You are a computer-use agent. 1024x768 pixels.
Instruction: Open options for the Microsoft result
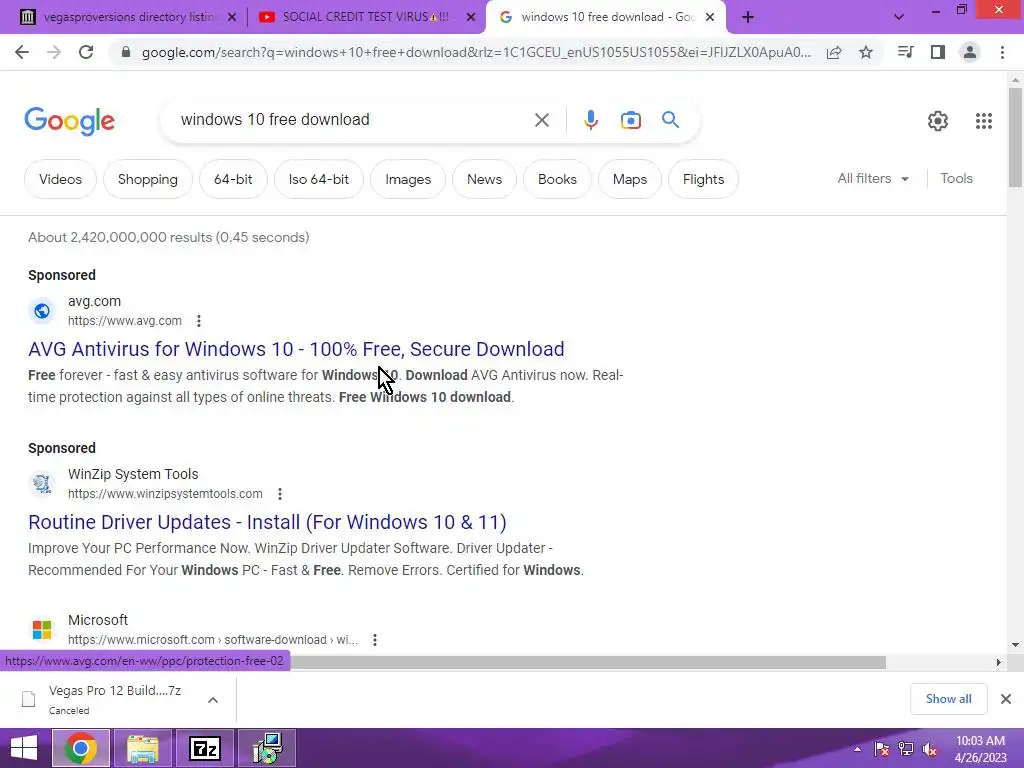(x=375, y=640)
